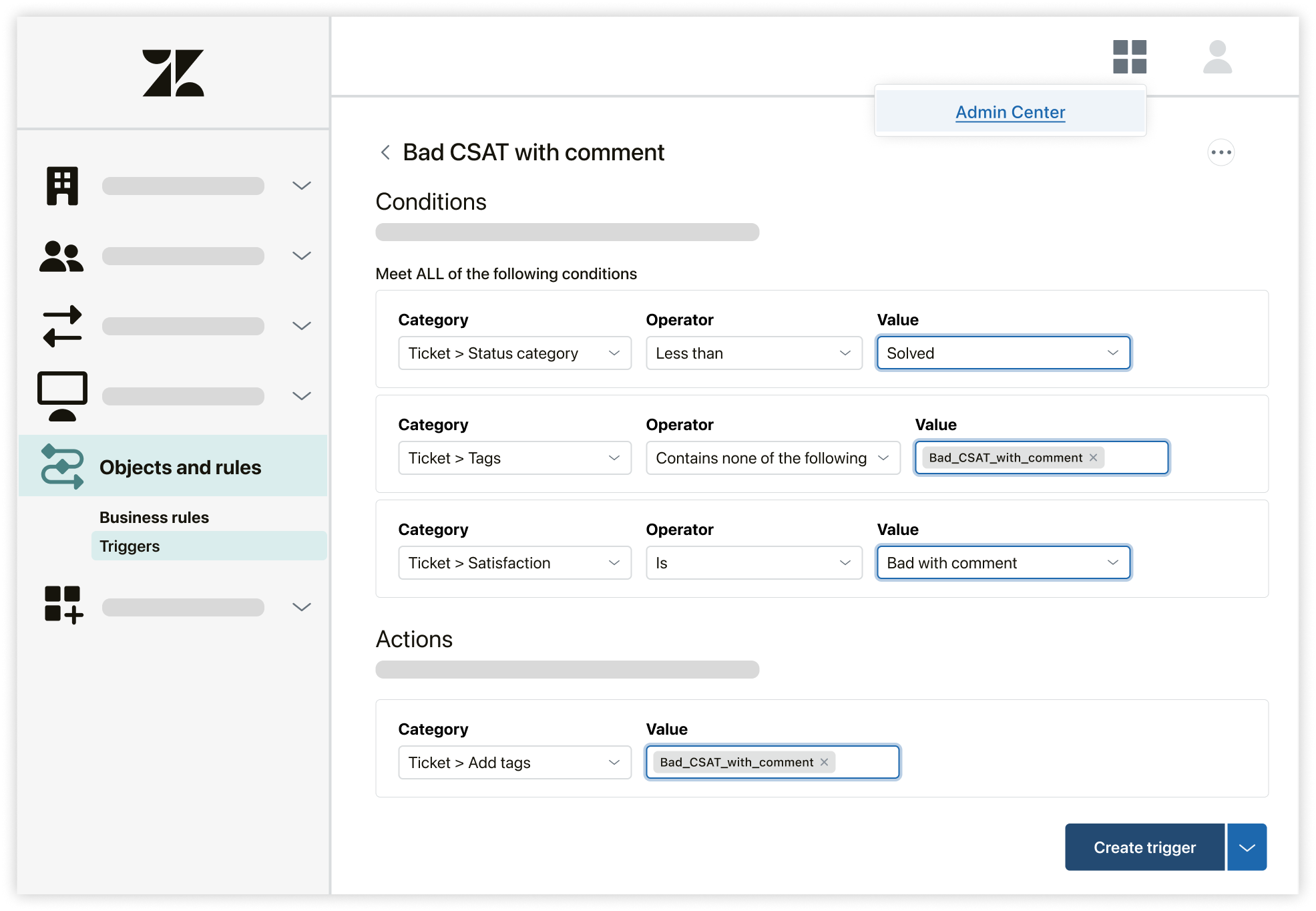Change the Less than operator dropdown
Image resolution: width=1316 pixels, height=911 pixels.
pos(753,353)
